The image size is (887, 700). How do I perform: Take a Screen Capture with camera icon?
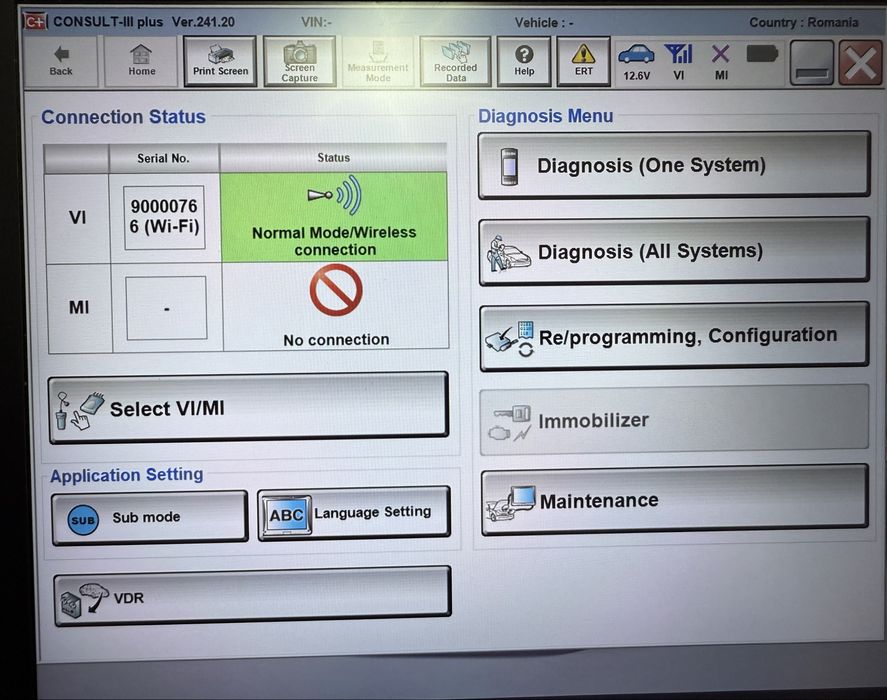(x=299, y=61)
